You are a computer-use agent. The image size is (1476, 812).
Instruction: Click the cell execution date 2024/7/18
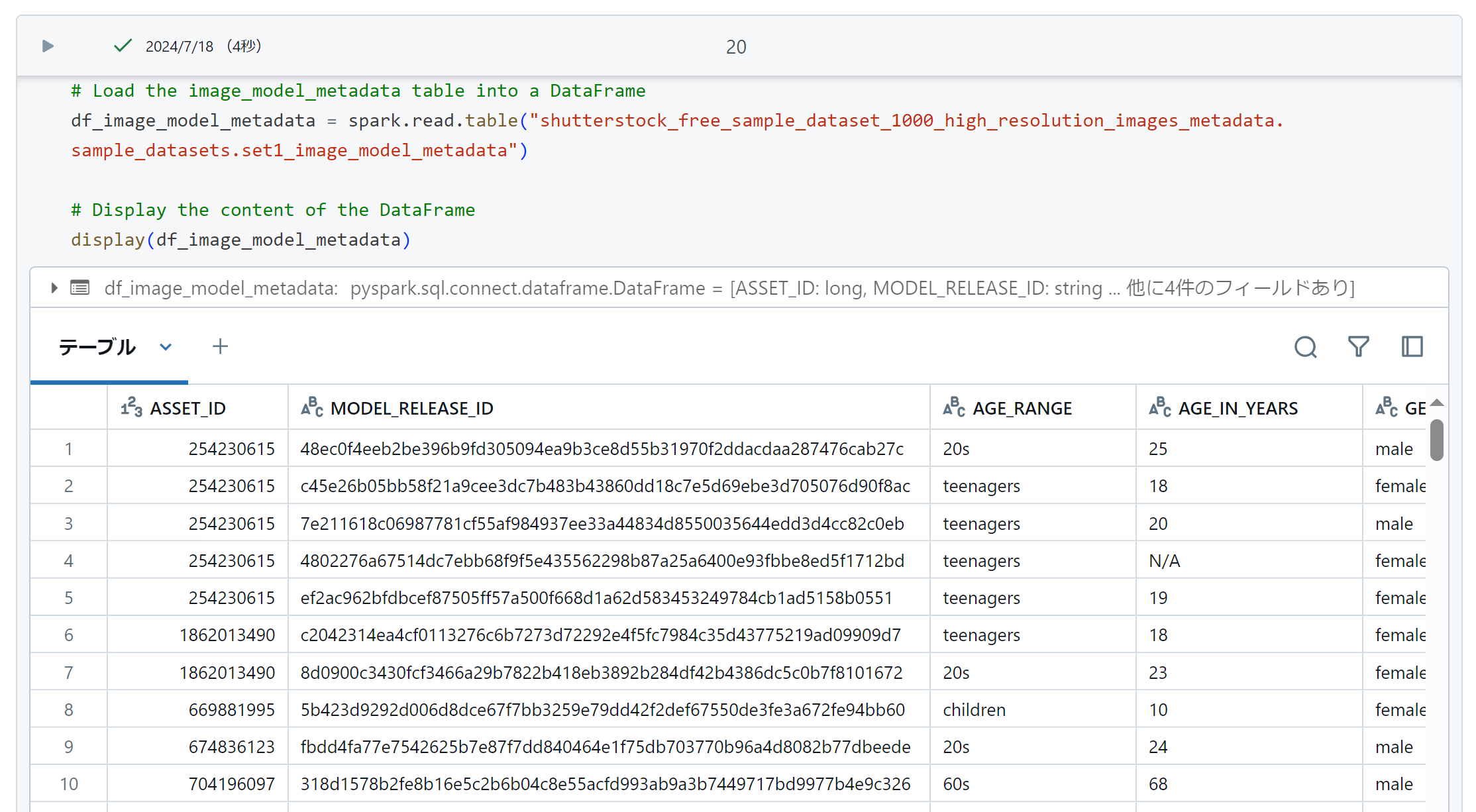pyautogui.click(x=179, y=46)
